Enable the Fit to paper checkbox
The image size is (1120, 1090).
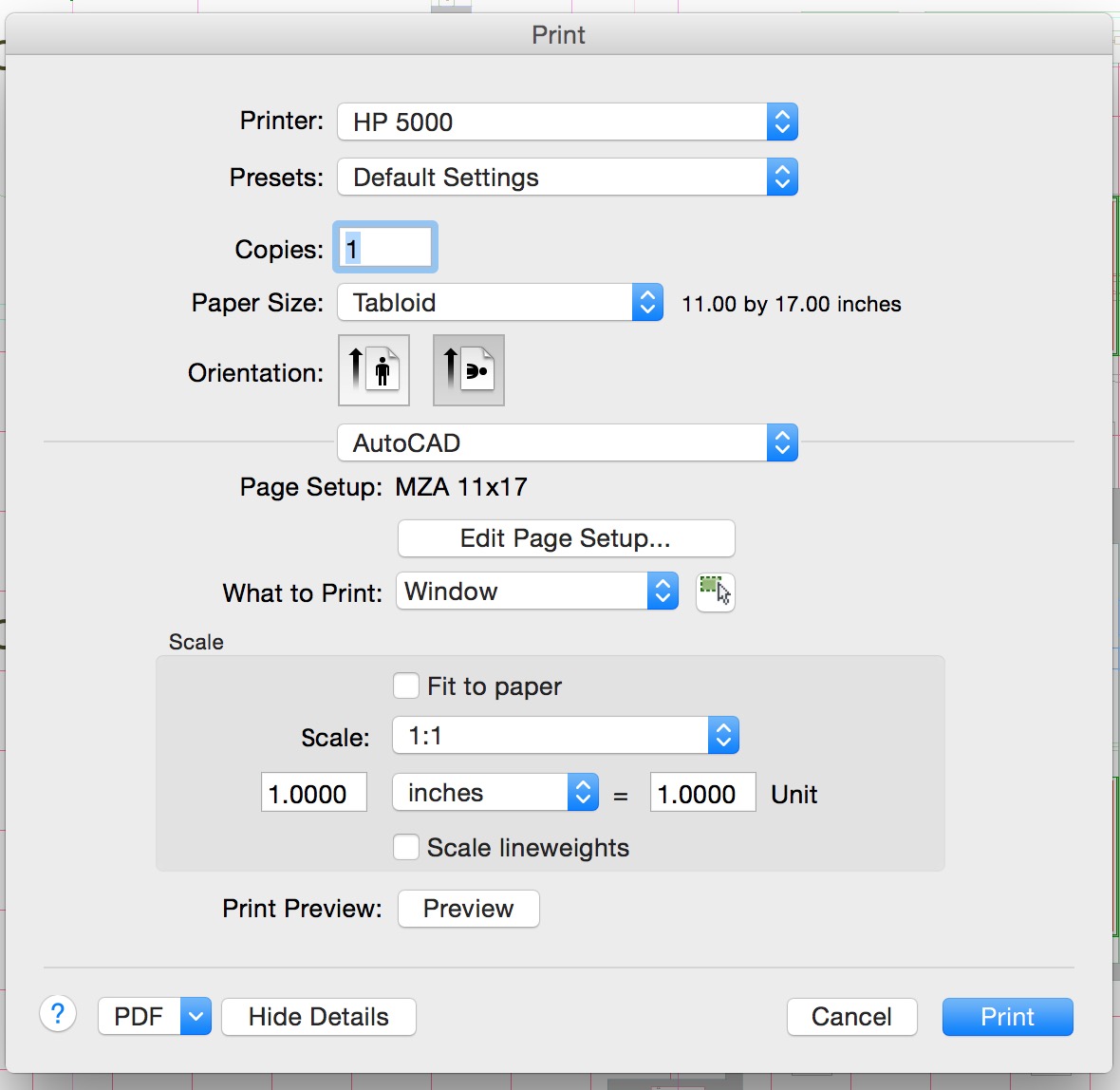click(406, 686)
